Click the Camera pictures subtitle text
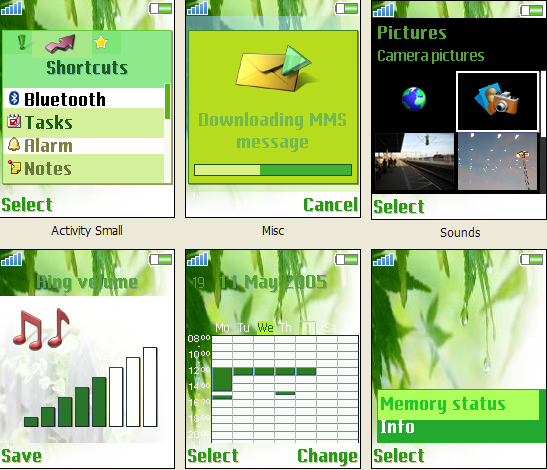Image resolution: width=547 pixels, height=470 pixels. [x=430, y=56]
